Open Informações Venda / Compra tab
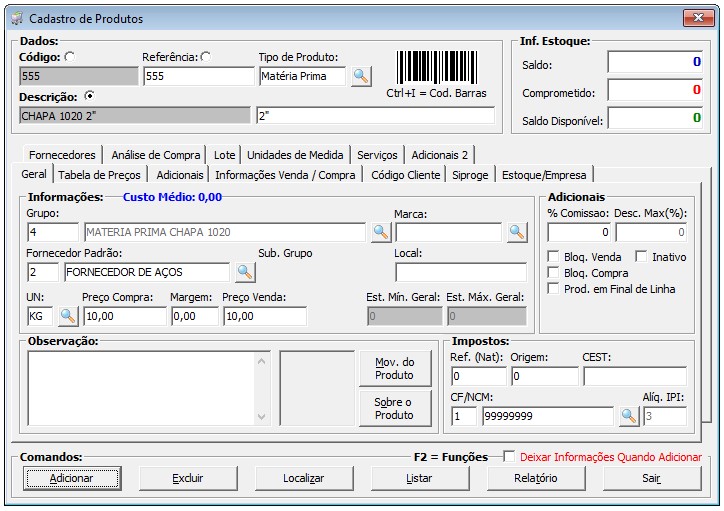This screenshot has height=511, width=724. [x=285, y=175]
